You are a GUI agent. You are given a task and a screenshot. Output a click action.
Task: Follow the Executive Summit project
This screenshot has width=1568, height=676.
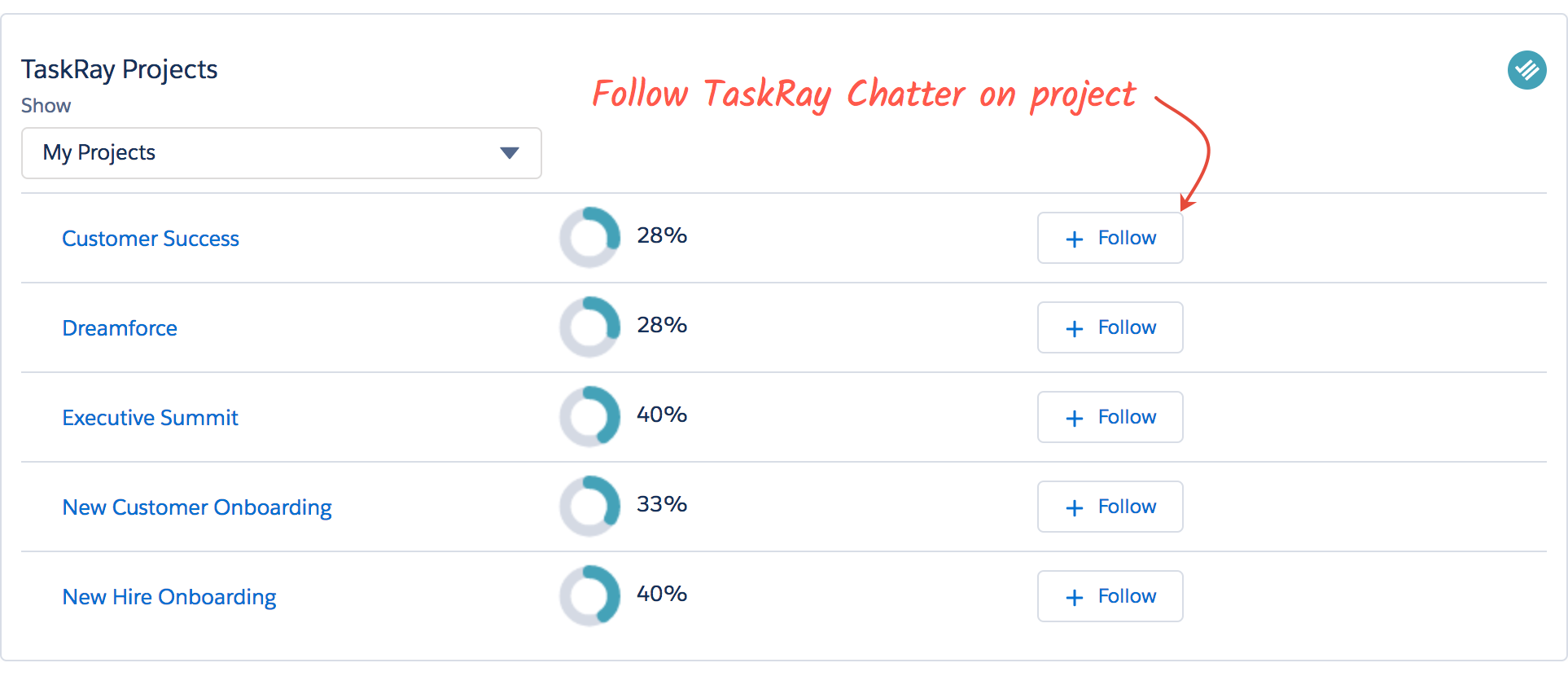(1110, 417)
